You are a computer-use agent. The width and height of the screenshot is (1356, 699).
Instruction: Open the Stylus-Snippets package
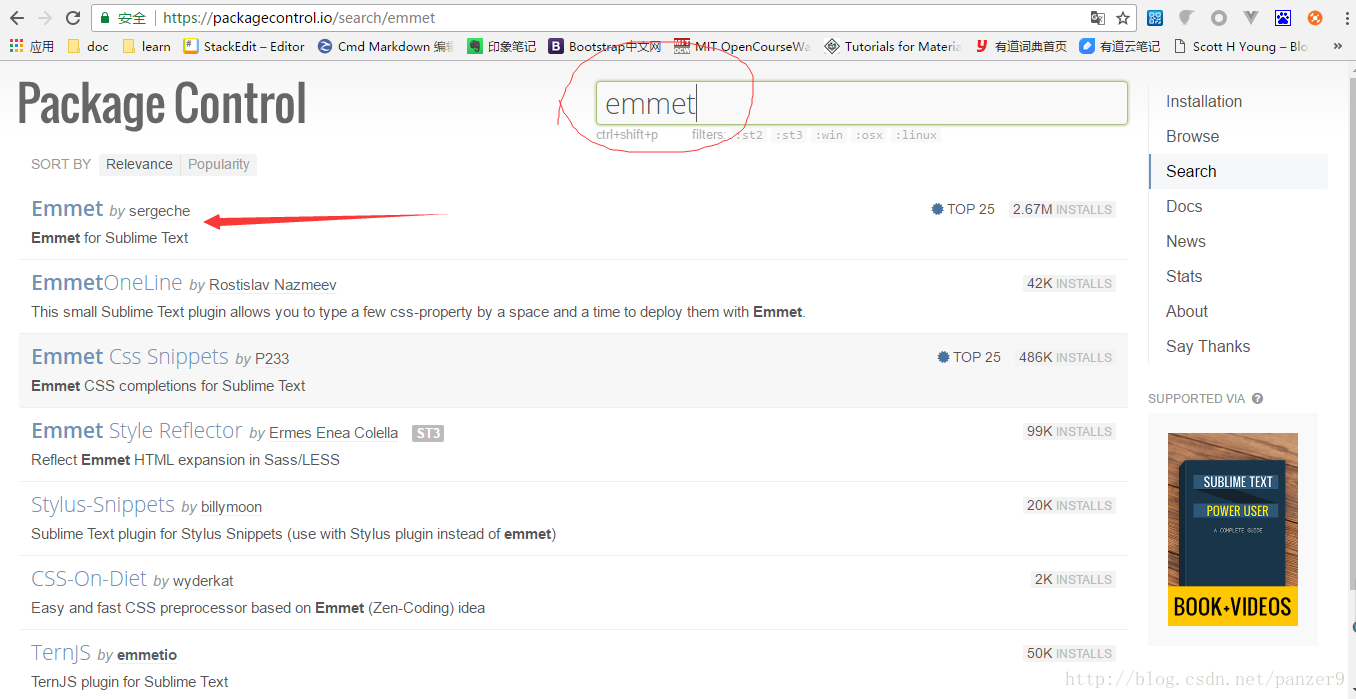[103, 505]
